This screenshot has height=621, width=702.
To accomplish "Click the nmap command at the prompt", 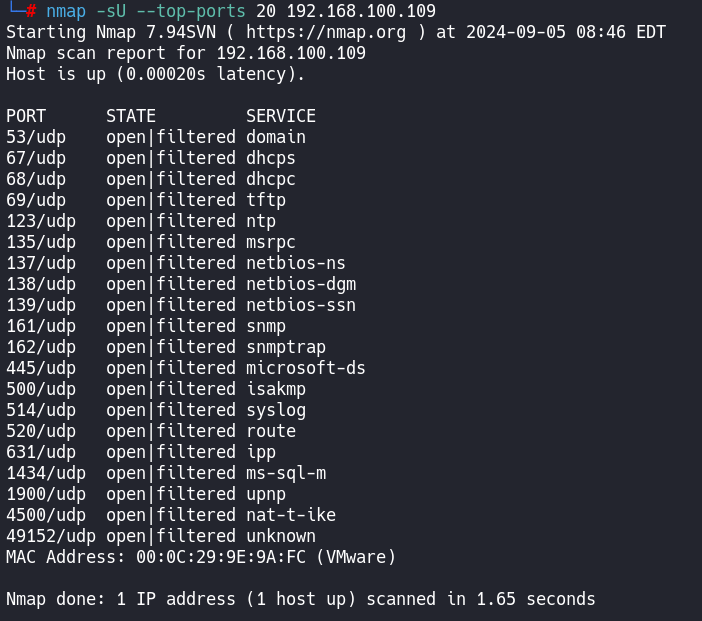I will (x=66, y=11).
